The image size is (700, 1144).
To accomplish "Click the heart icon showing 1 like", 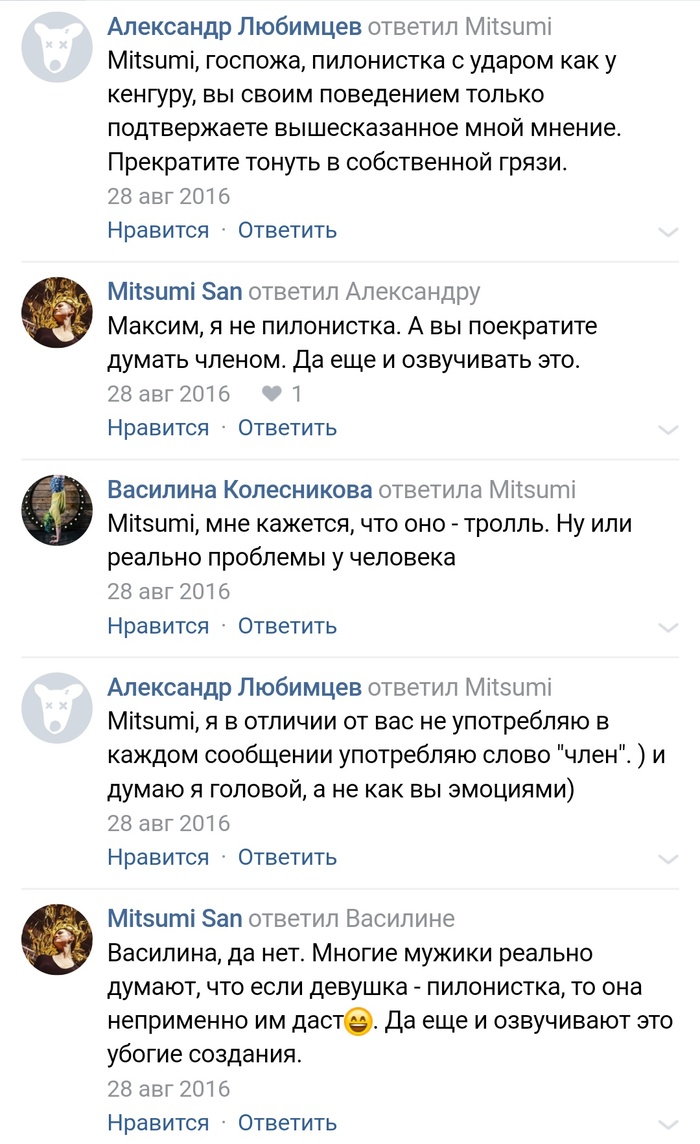I will 271,394.
